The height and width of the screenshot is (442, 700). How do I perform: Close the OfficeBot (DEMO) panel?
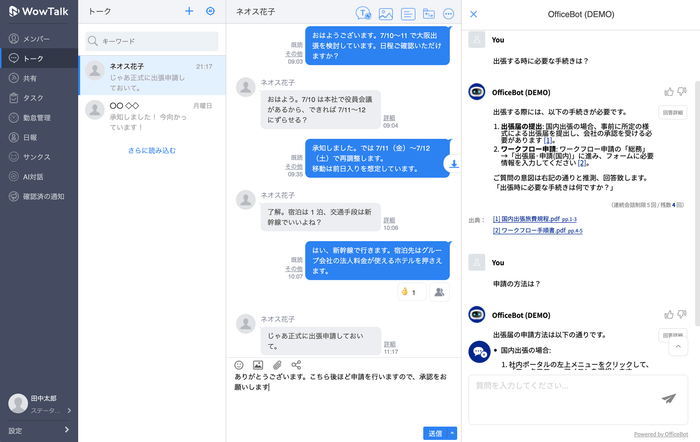474,14
